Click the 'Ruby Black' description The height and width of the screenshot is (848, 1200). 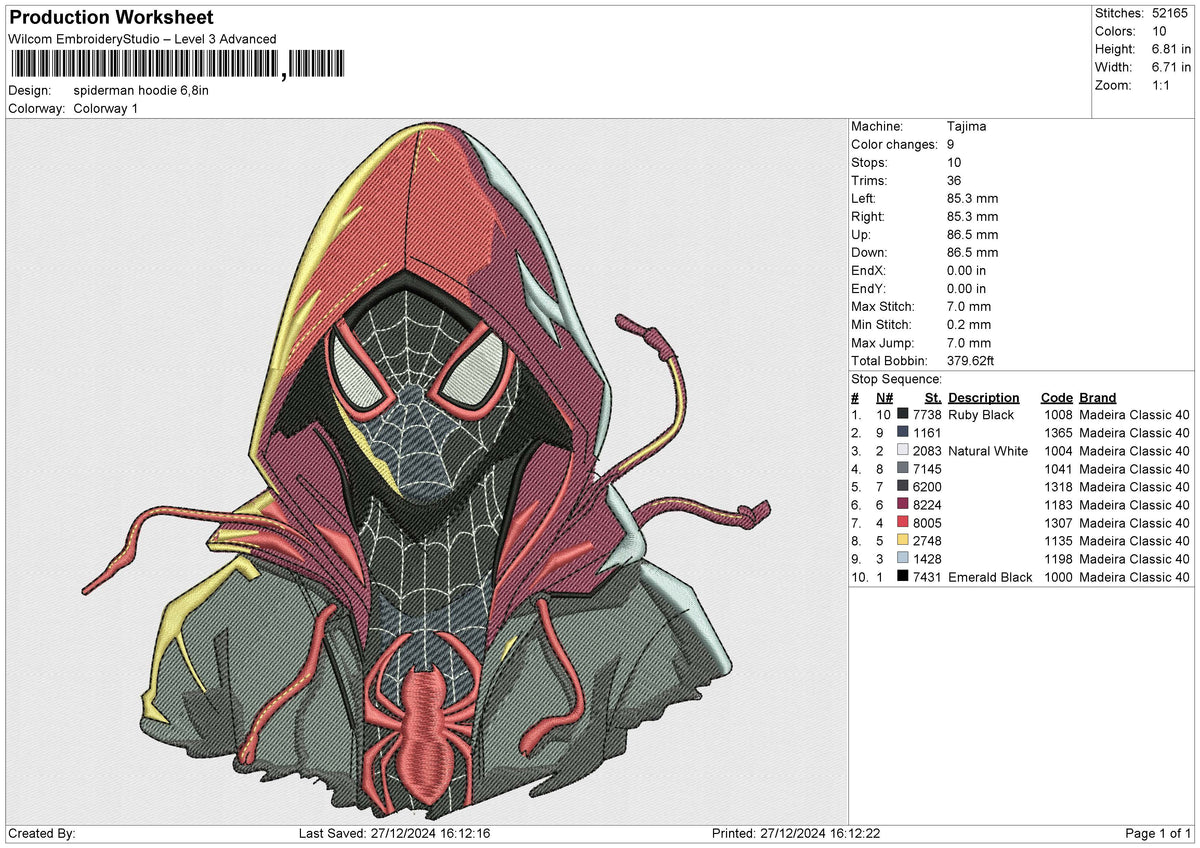981,415
